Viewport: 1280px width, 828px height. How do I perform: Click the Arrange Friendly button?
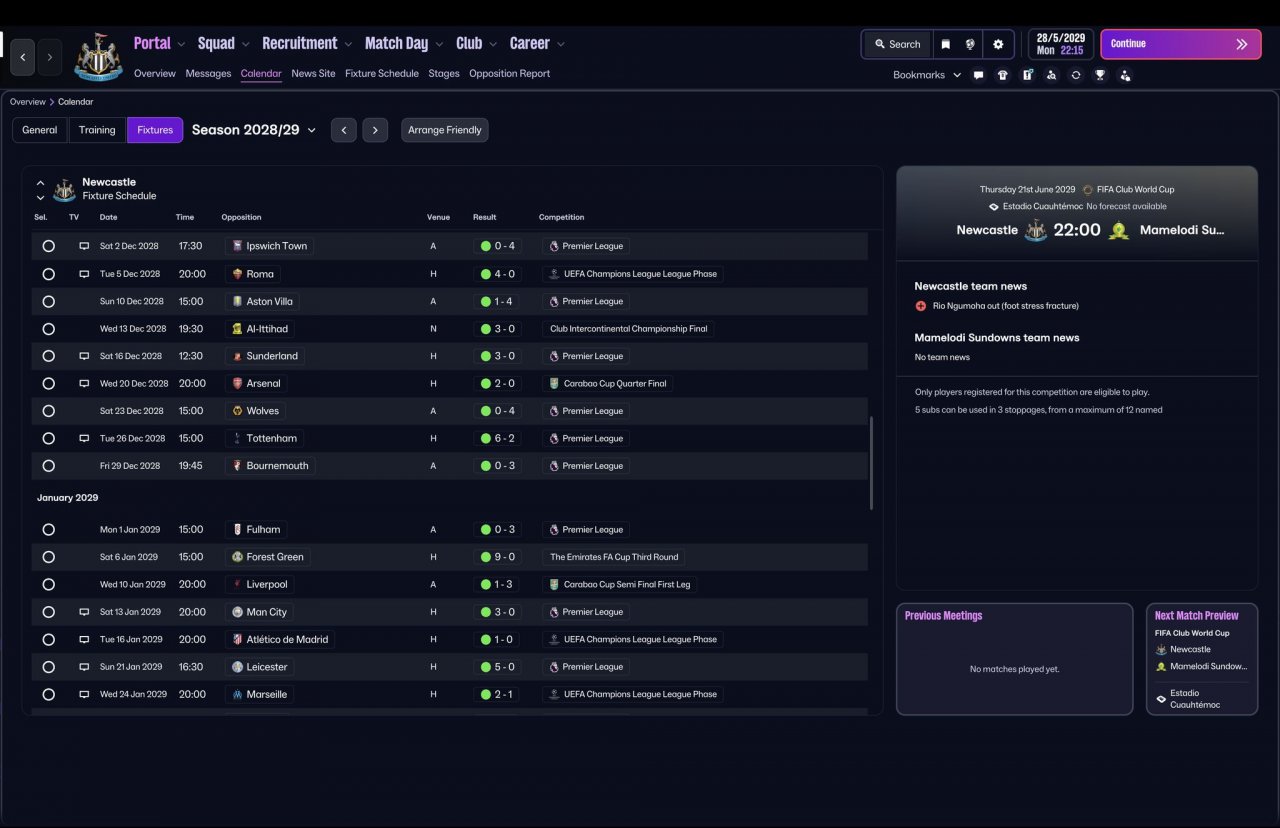point(445,130)
